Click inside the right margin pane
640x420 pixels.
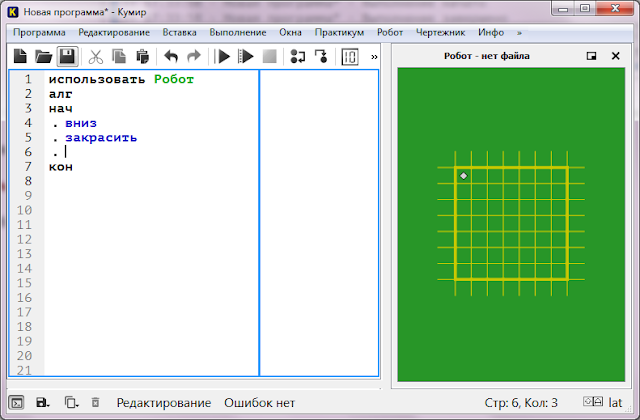(319, 222)
